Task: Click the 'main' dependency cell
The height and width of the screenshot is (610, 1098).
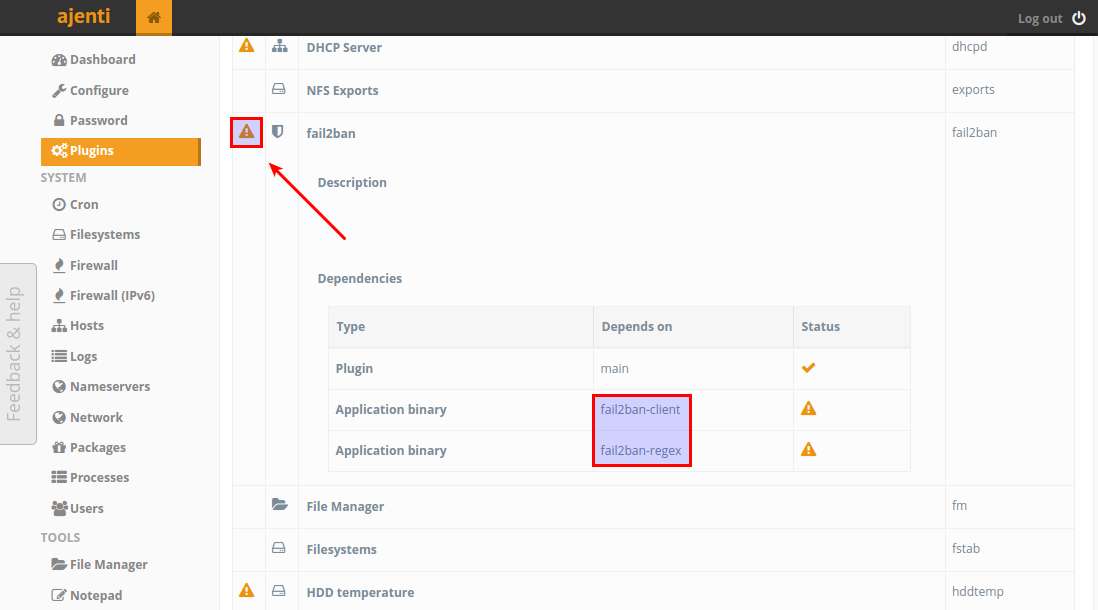Action: 614,368
